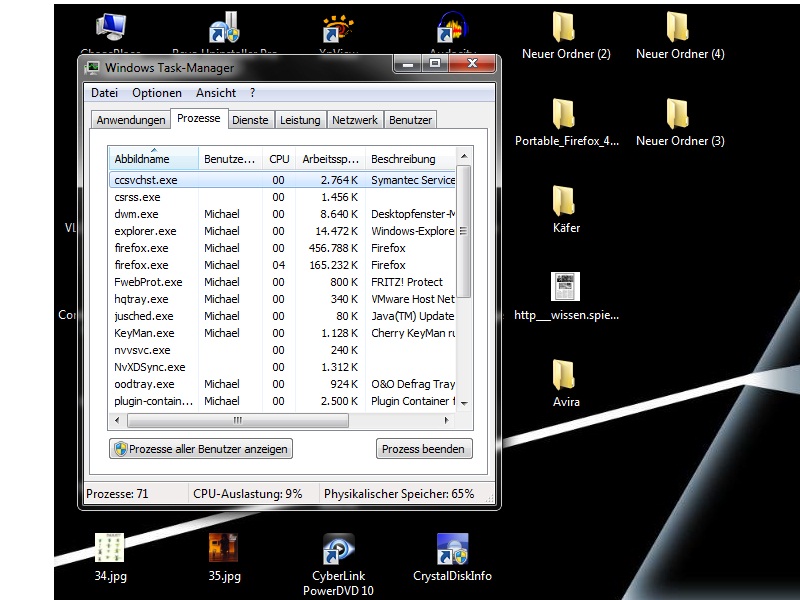Select the oodtray.exe process row
Screen dimensions: 800x600
click(x=282, y=384)
